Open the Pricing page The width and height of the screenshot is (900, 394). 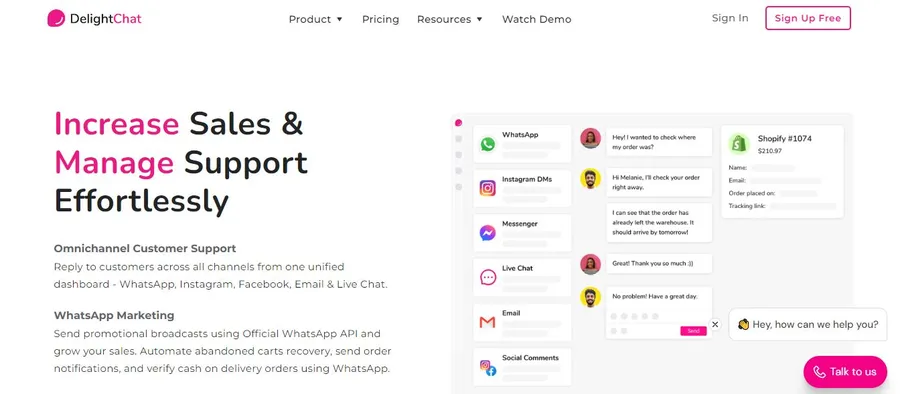(381, 19)
